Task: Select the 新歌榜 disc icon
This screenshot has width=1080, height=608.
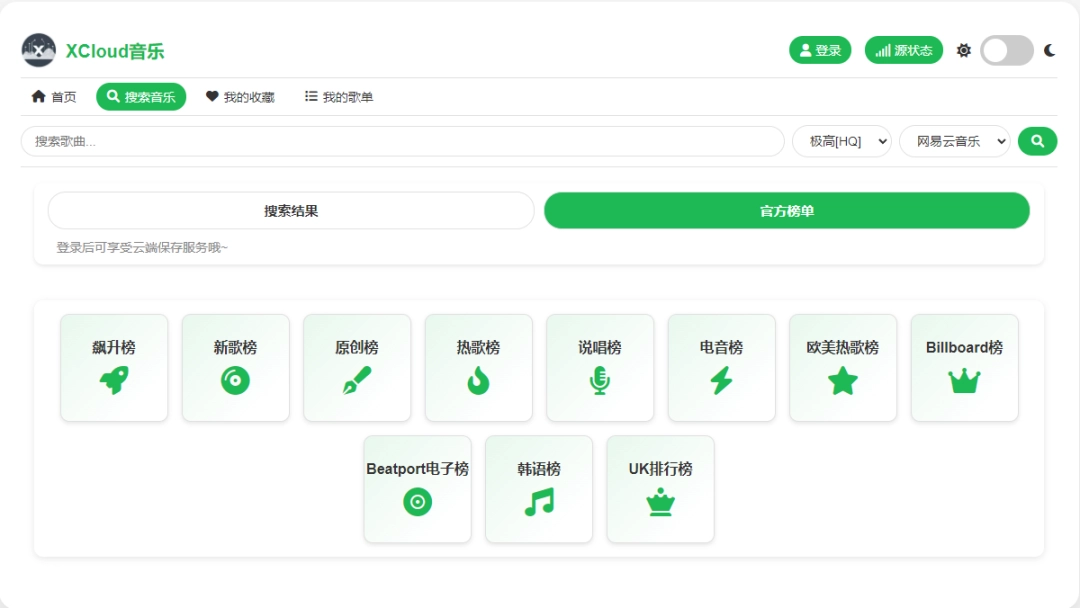Action: coord(235,383)
